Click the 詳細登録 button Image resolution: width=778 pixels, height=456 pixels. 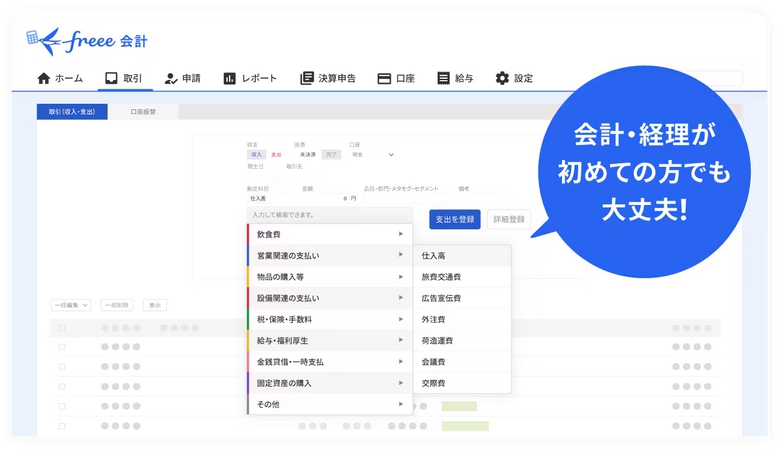[510, 220]
